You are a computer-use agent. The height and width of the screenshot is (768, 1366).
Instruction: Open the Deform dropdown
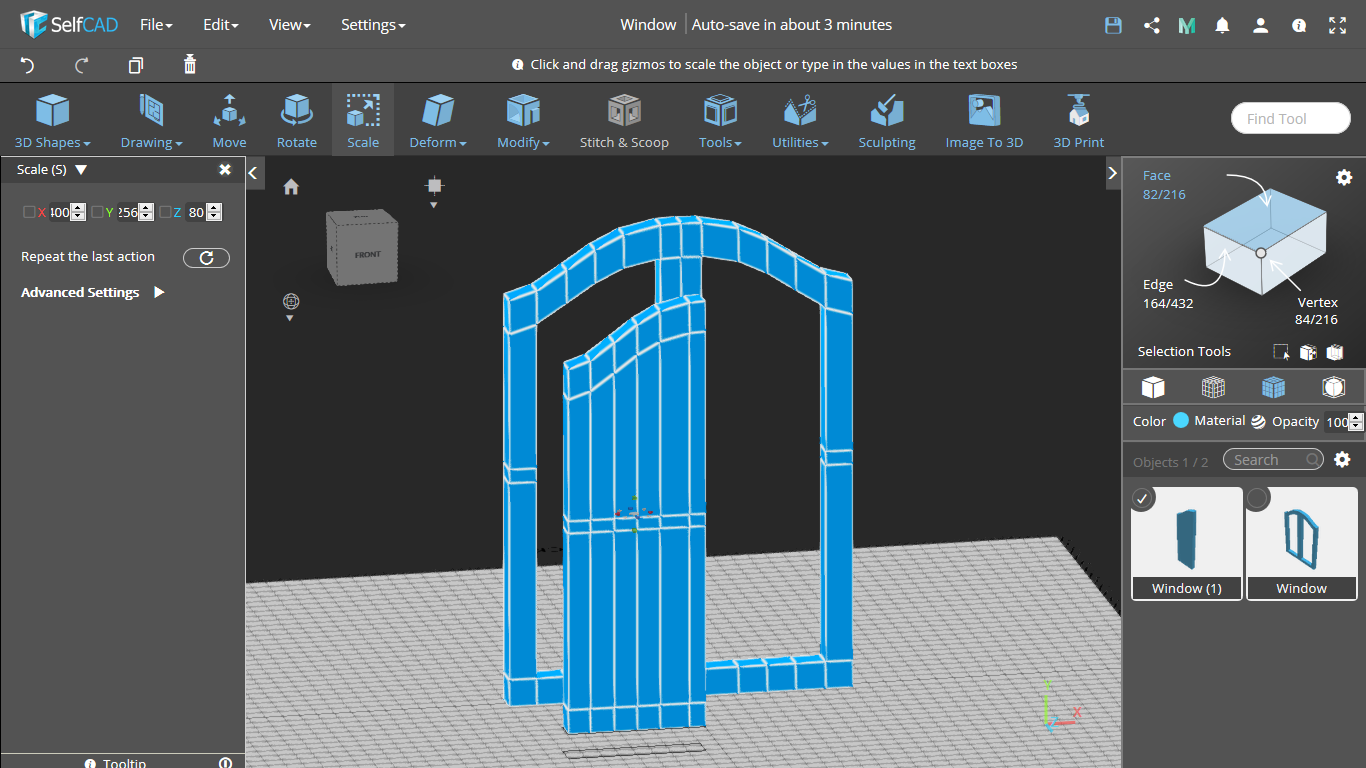pos(438,121)
